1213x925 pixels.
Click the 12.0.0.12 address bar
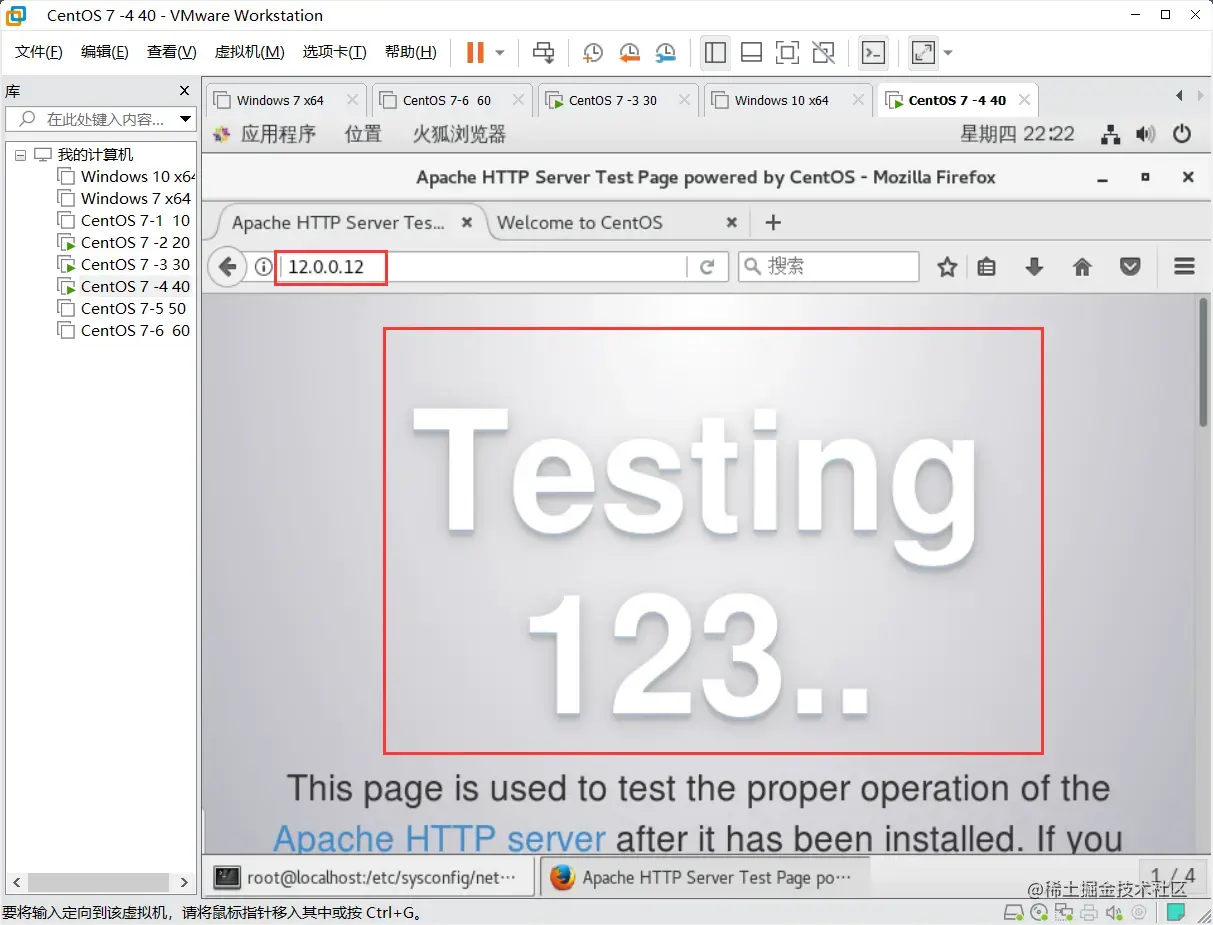(480, 267)
